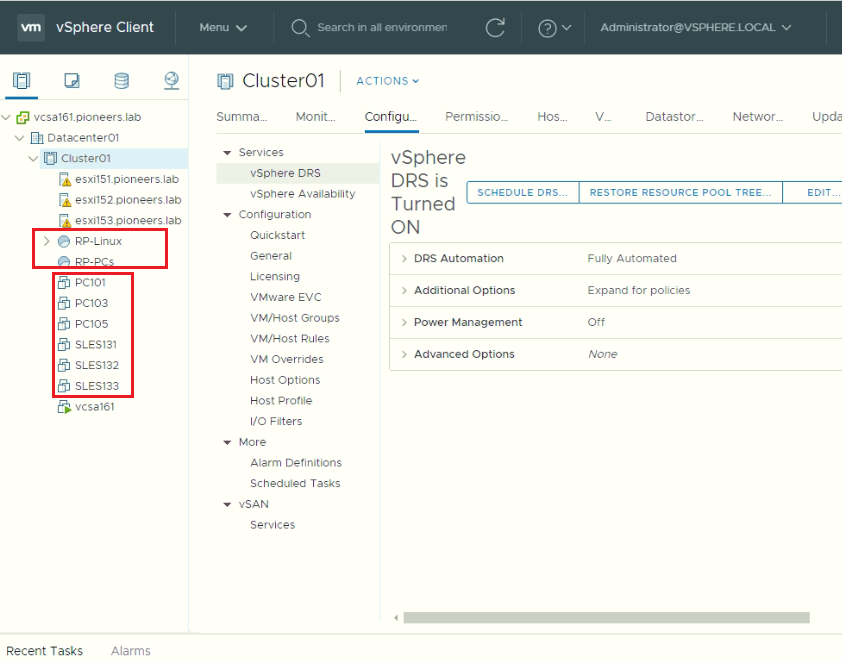Open the VMs and Templates view icon
Image resolution: width=842 pixels, height=661 pixels.
72,81
